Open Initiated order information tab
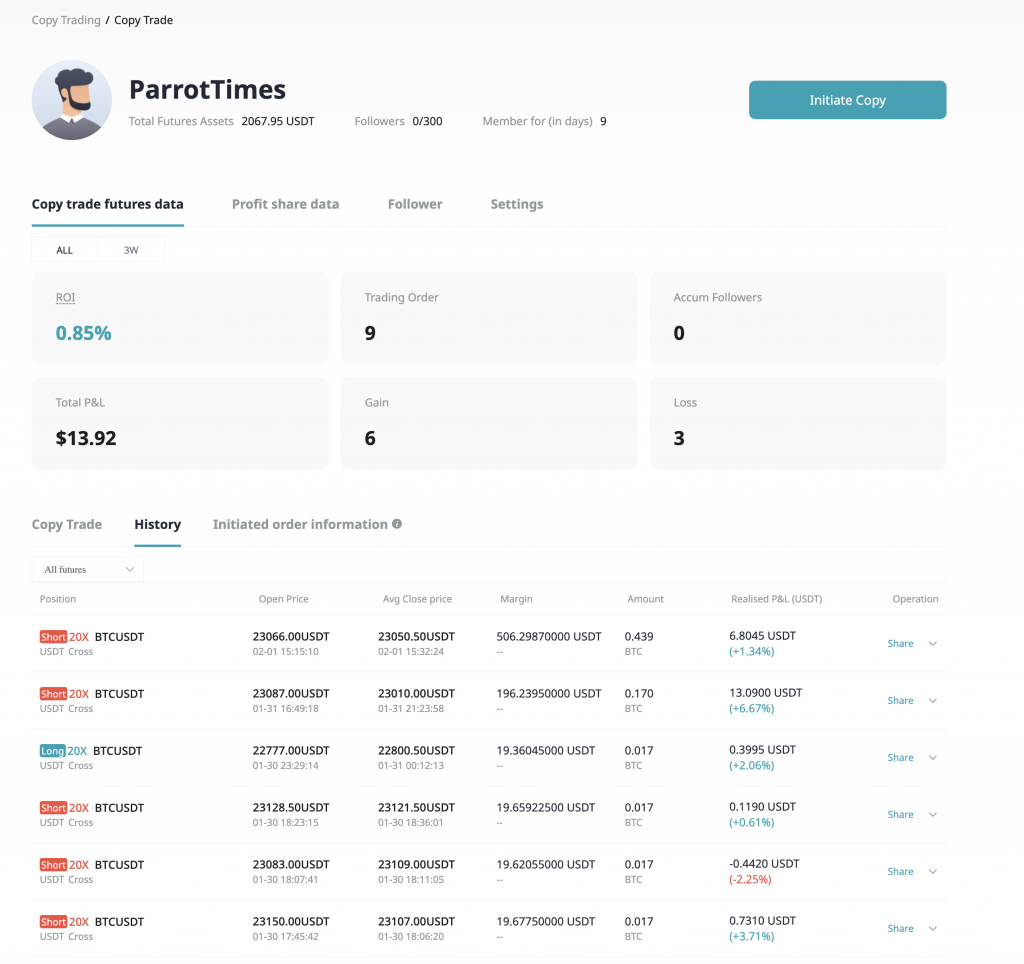The width and height of the screenshot is (1024, 964). click(x=300, y=524)
